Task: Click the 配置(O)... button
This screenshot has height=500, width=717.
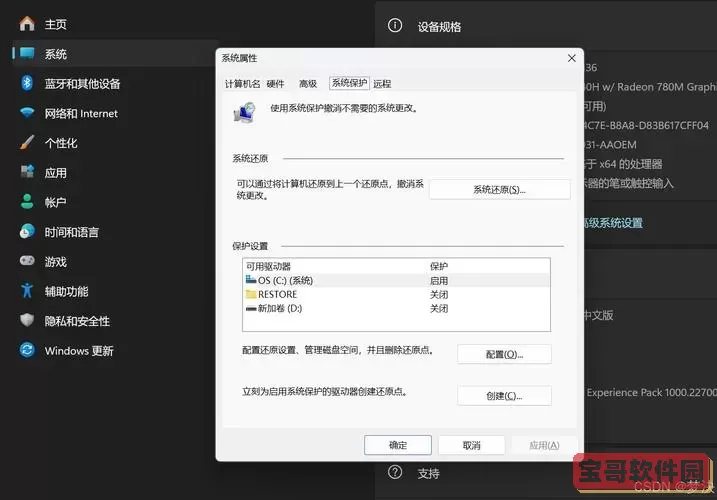Action: pyautogui.click(x=504, y=355)
